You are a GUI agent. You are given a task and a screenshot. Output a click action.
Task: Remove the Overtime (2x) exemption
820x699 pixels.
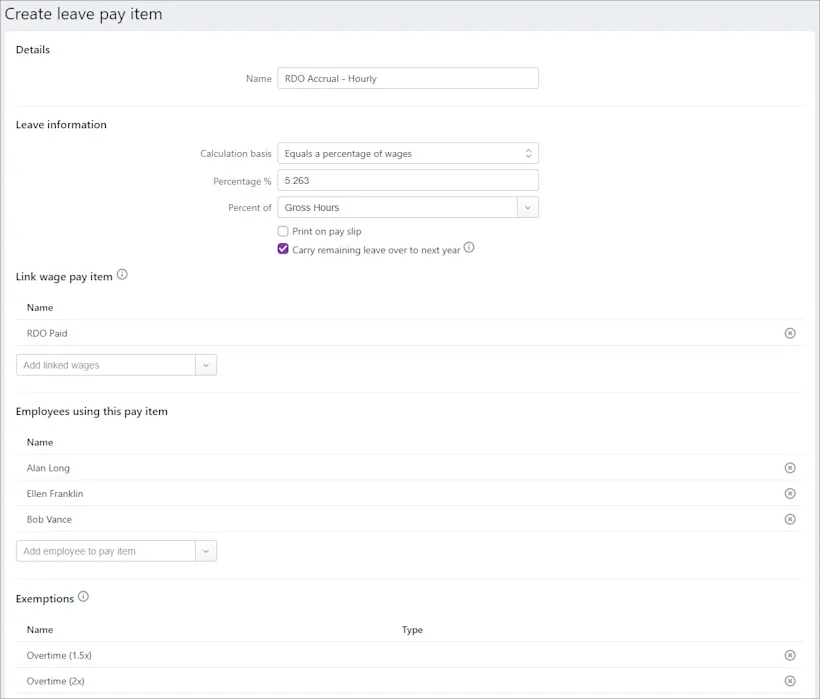coord(790,681)
